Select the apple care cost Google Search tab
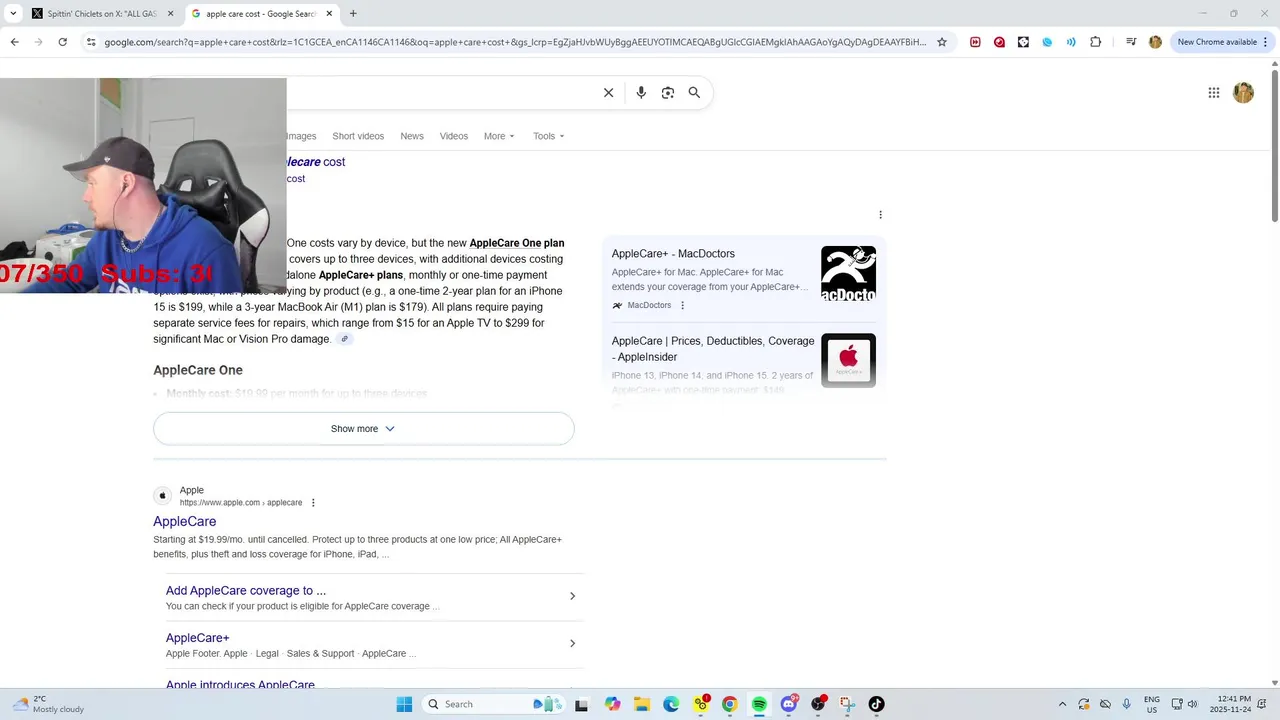Viewport: 1280px width, 720px height. (x=262, y=14)
